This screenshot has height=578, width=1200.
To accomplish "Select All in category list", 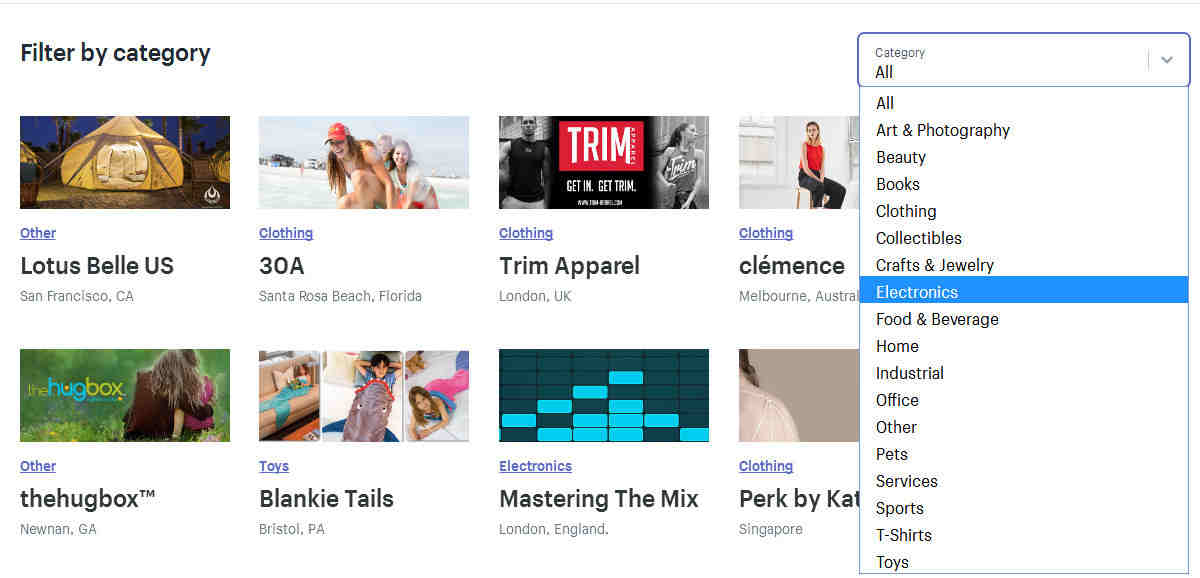I will tap(1024, 103).
